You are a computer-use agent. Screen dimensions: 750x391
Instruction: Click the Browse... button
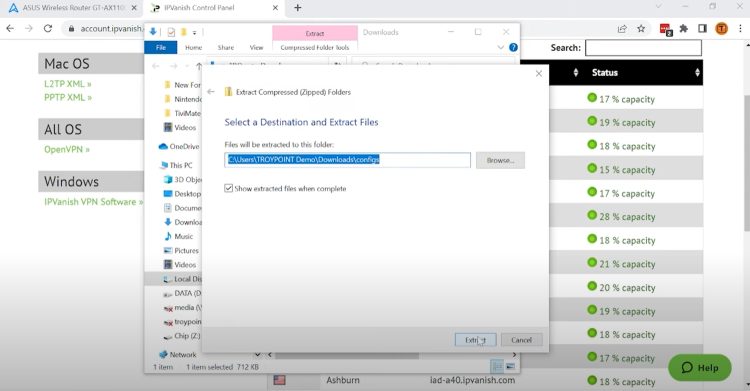(x=500, y=160)
